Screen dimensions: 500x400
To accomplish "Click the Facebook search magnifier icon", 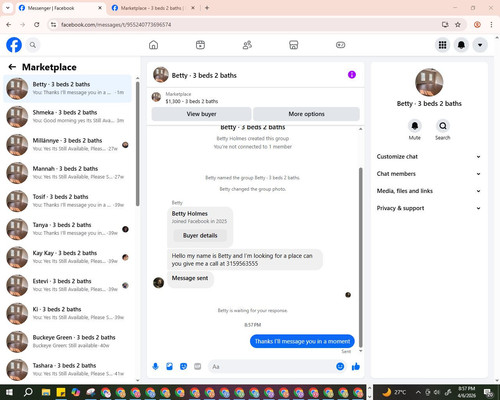I will pyautogui.click(x=33, y=45).
